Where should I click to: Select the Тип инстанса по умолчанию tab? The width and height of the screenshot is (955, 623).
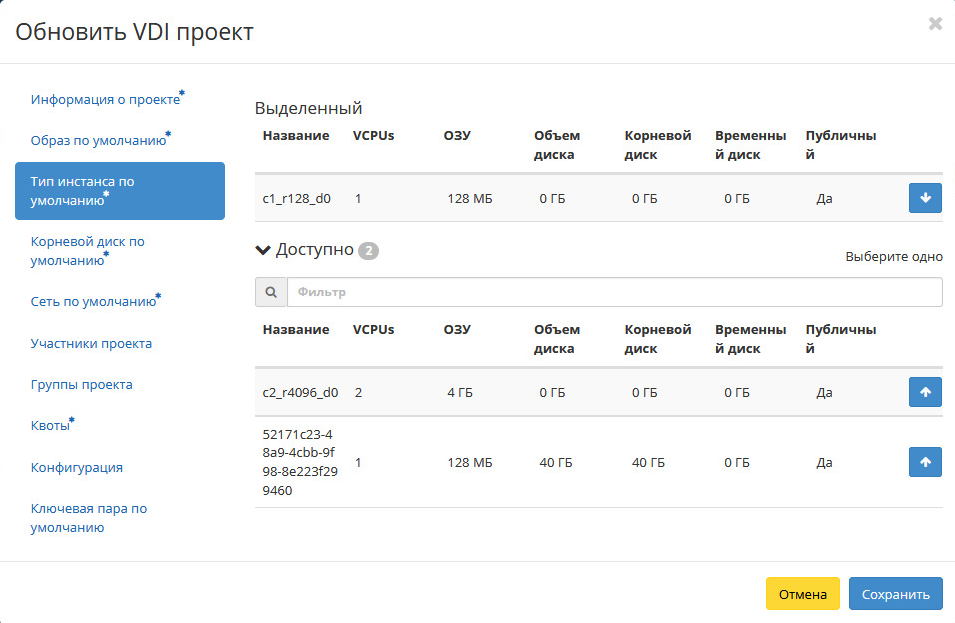tap(120, 191)
